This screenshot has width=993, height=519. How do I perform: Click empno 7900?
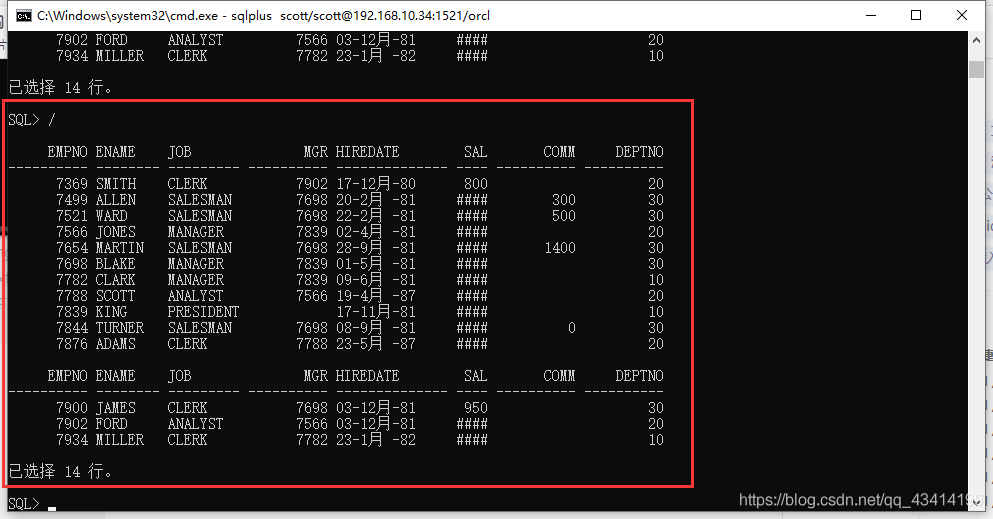click(x=72, y=408)
